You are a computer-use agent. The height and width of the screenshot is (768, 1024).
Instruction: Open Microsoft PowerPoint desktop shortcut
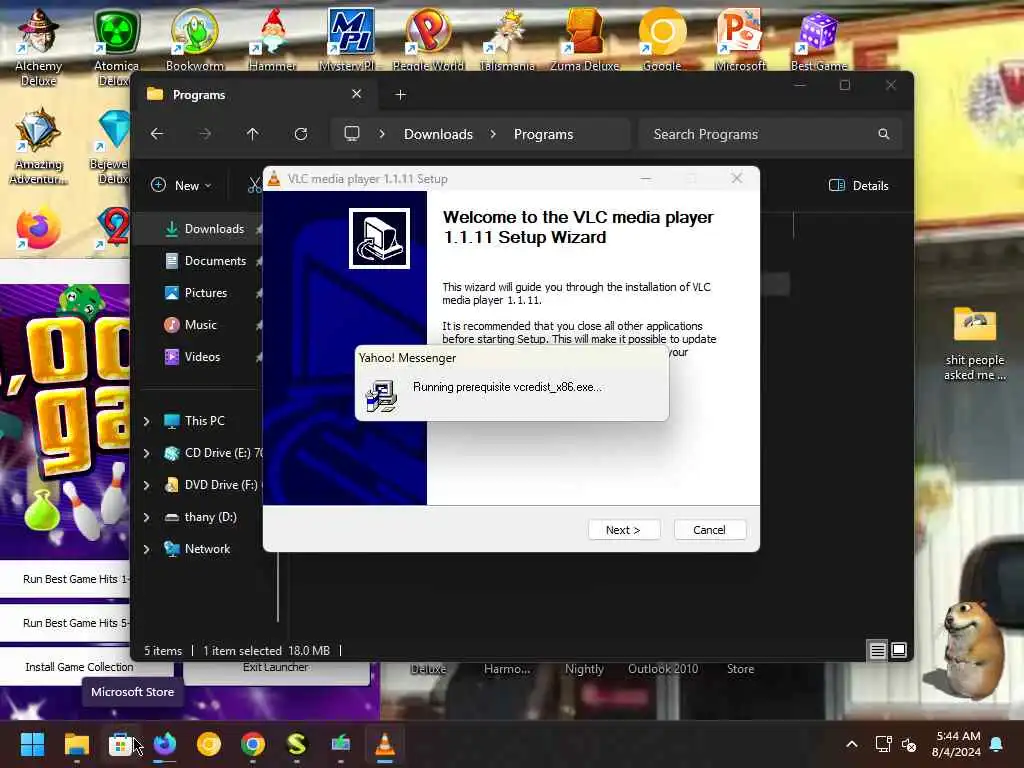tap(740, 39)
